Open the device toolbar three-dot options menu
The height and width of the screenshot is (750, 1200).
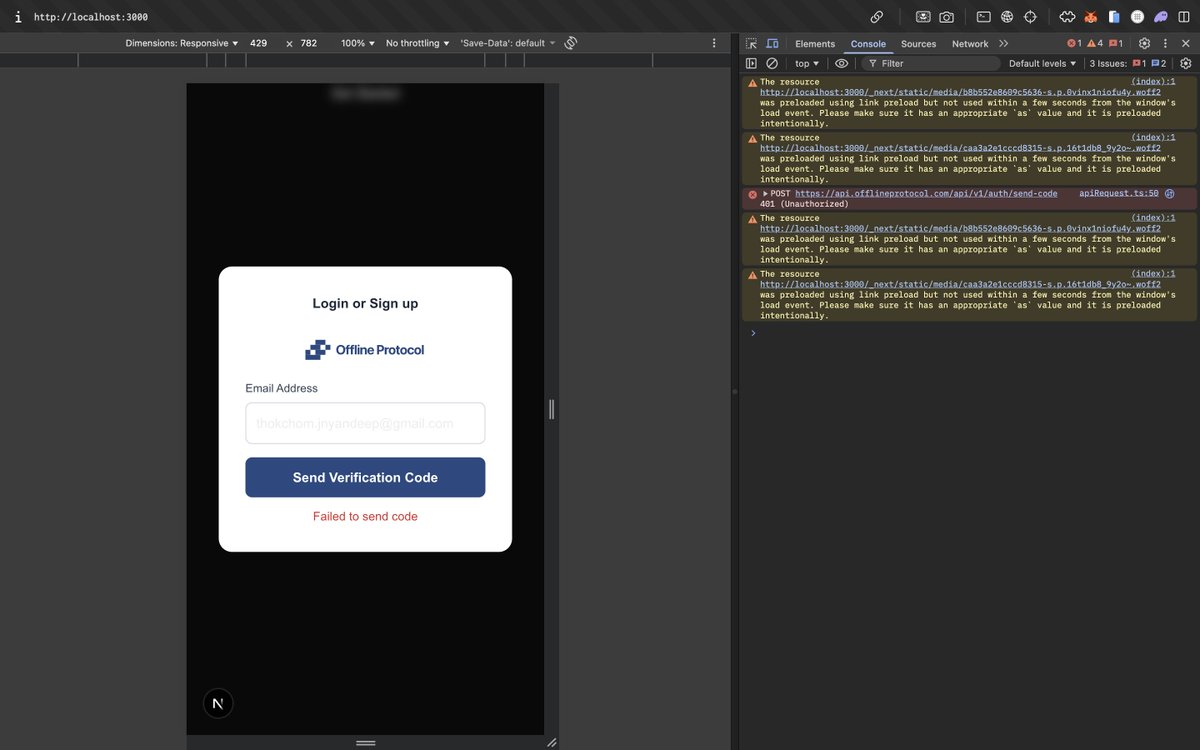714,43
